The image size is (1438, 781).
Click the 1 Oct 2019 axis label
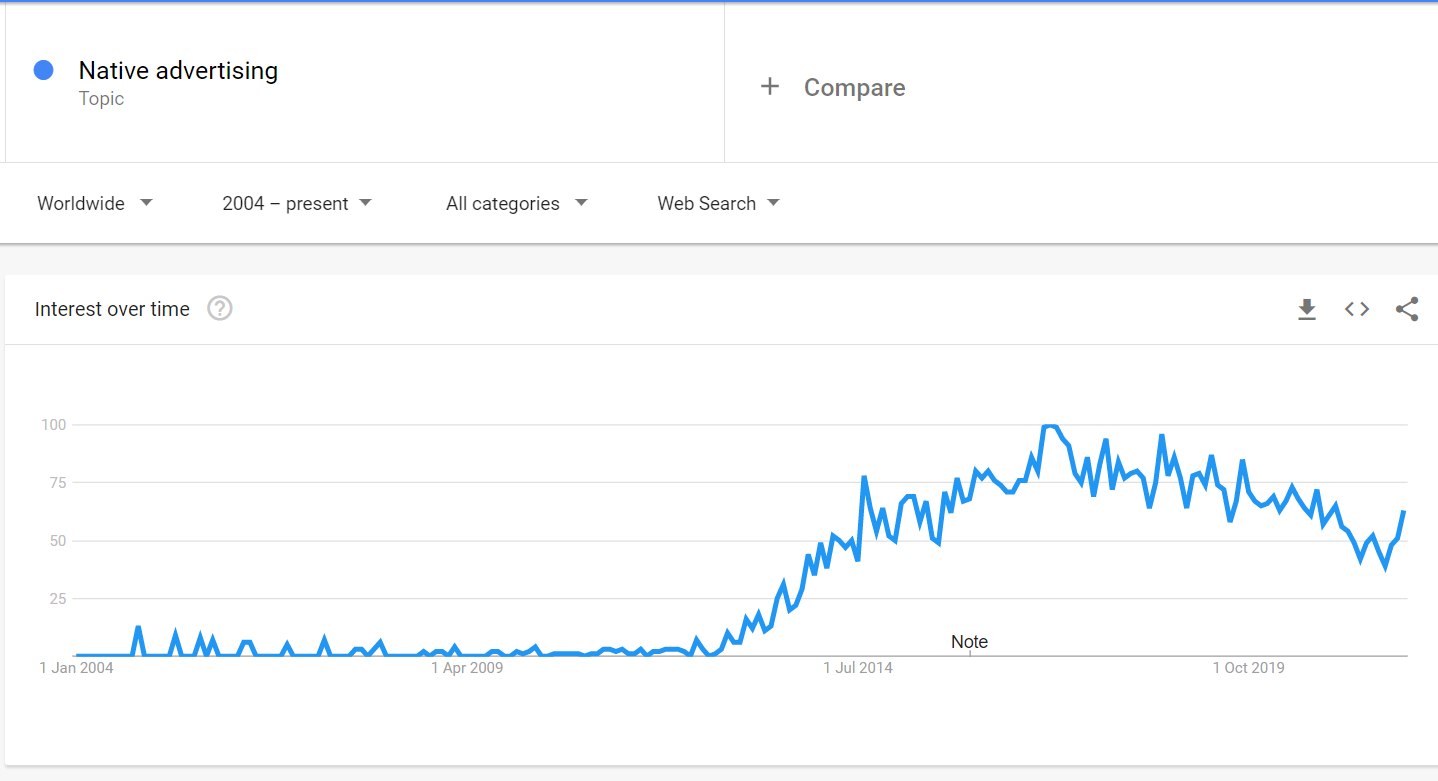click(1248, 668)
